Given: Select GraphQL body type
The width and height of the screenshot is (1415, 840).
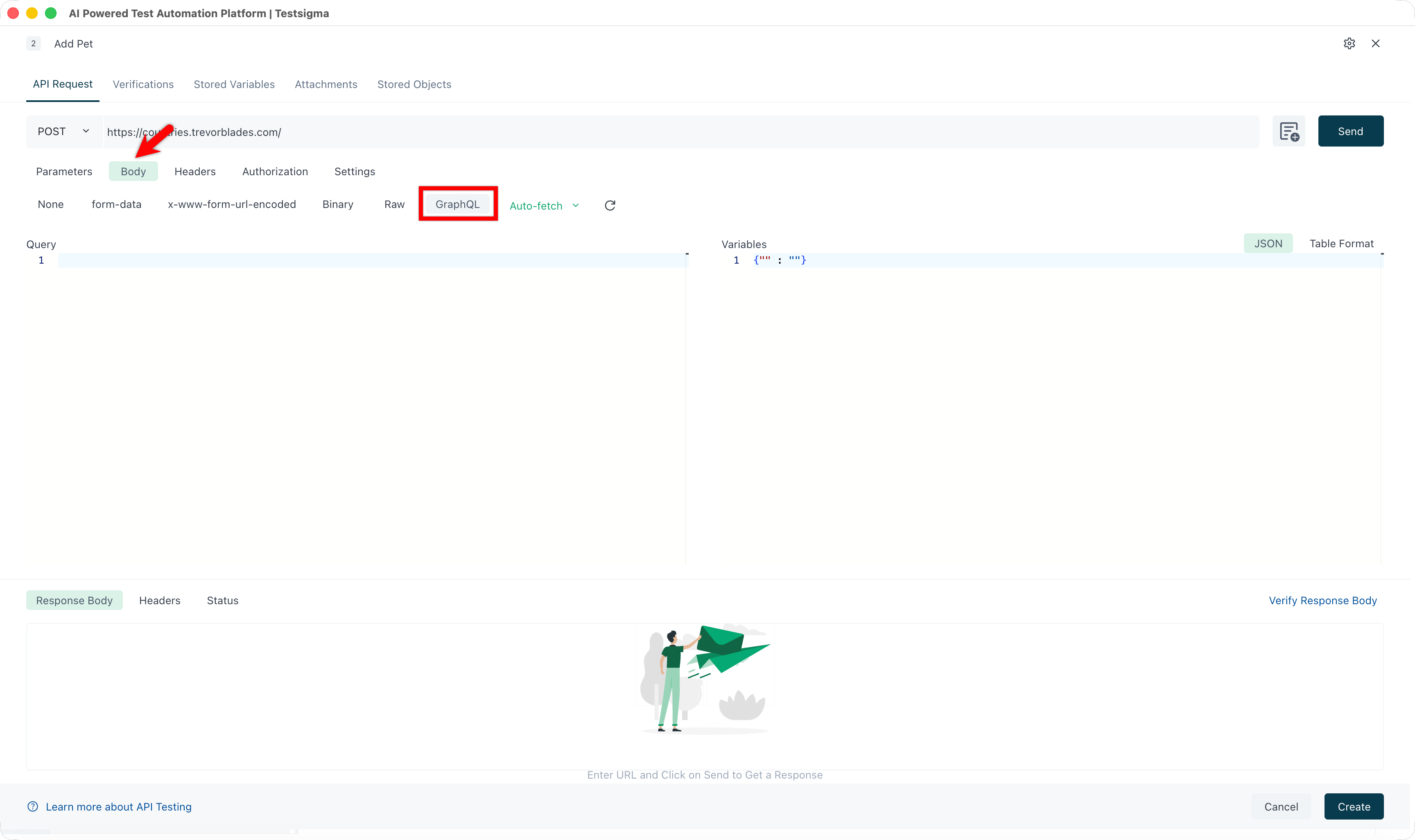Looking at the screenshot, I should tap(457, 204).
